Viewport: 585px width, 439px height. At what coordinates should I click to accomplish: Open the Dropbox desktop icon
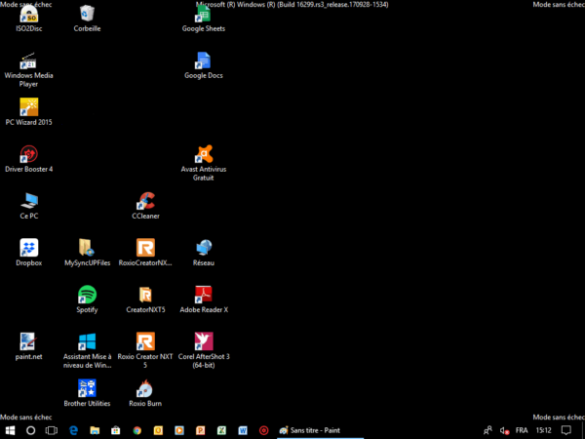coord(29,253)
